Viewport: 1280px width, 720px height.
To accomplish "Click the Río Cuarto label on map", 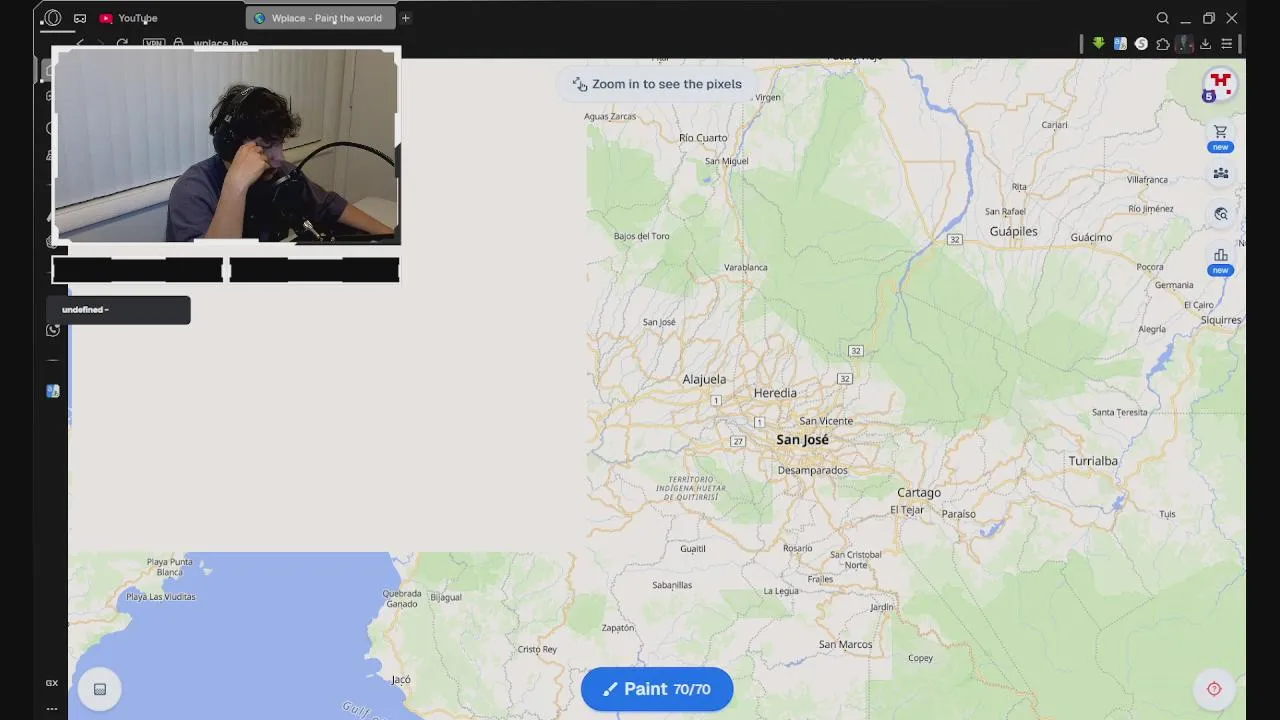I will point(703,138).
